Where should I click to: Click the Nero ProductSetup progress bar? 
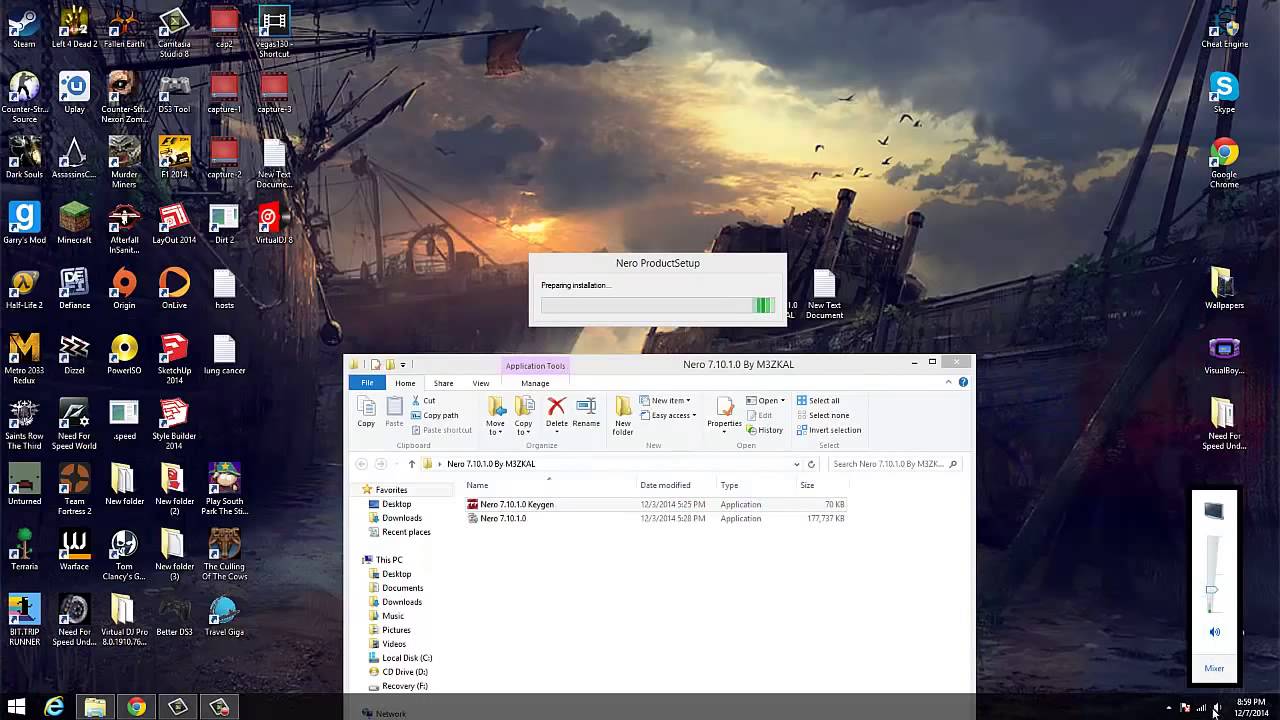point(658,305)
